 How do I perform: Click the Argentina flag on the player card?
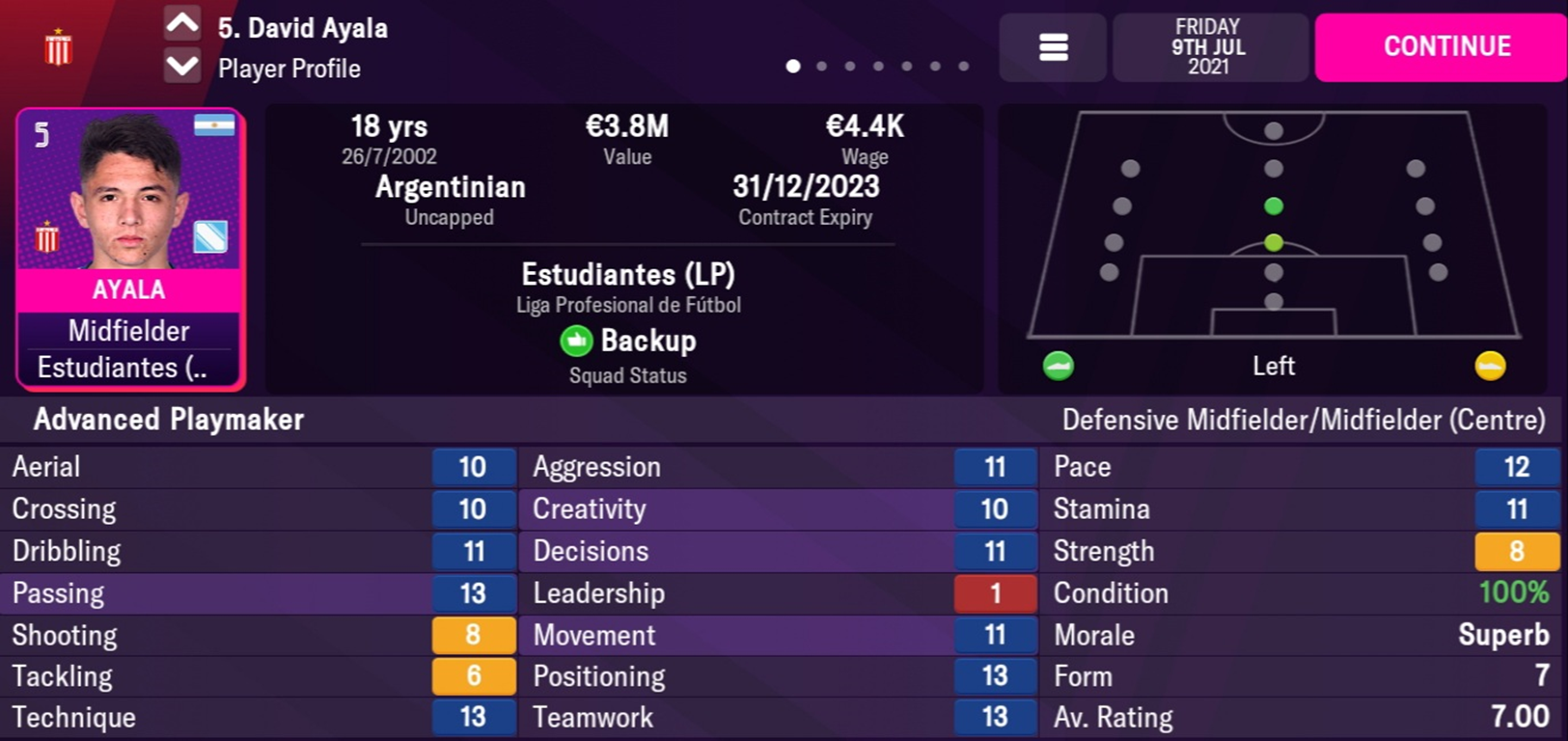click(x=214, y=126)
